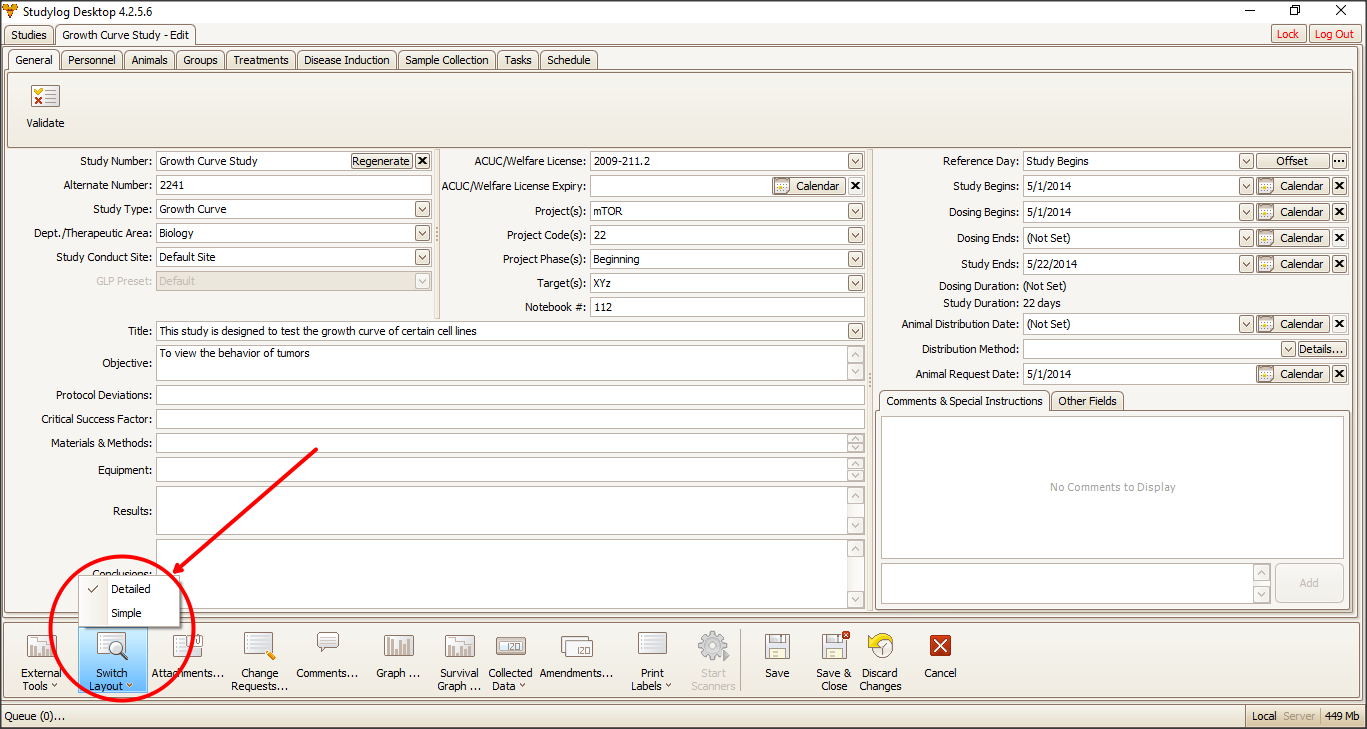Expand the Study Type dropdown
The image size is (1367, 729).
click(423, 209)
